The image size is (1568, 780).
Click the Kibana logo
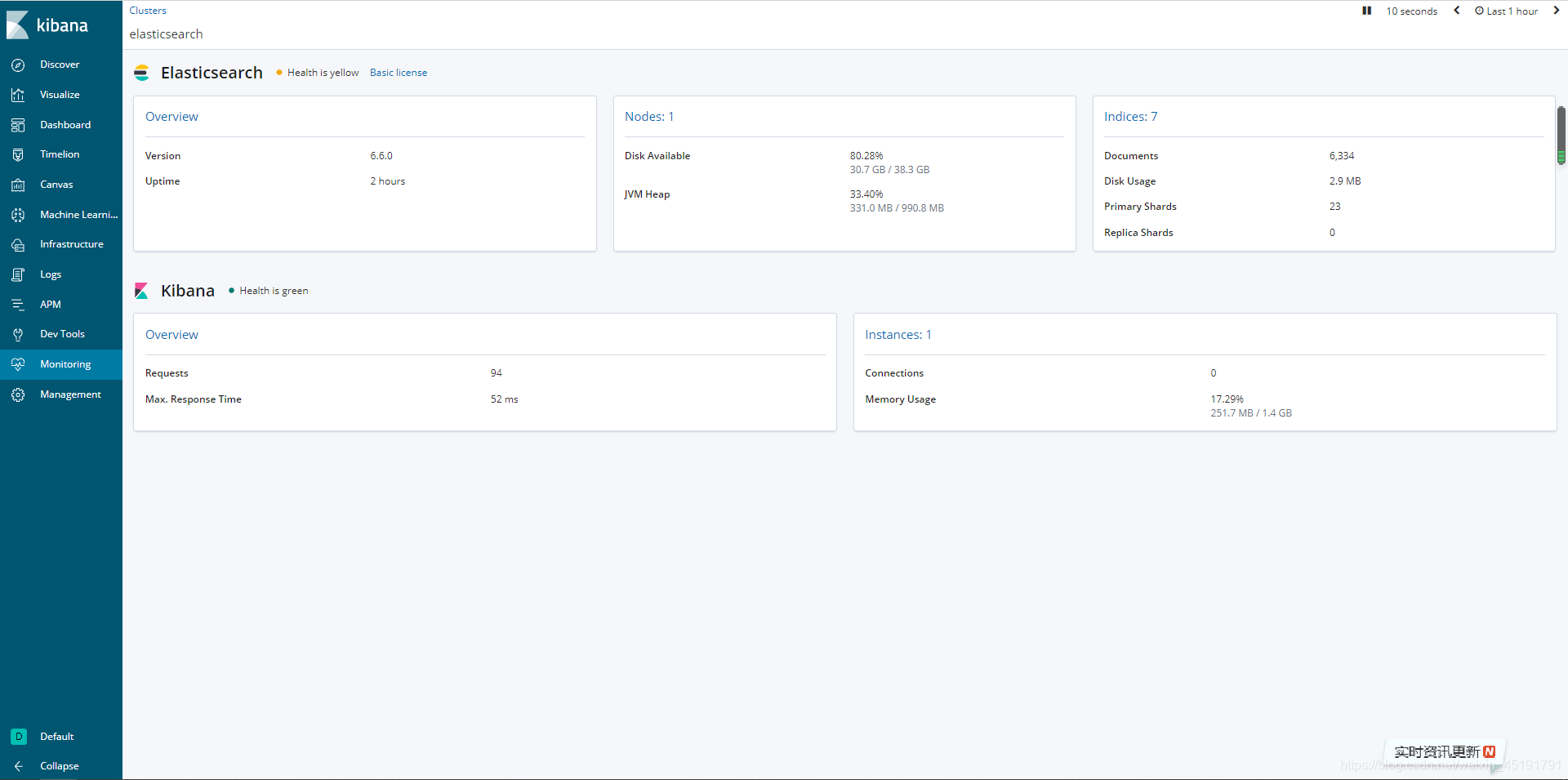click(47, 25)
